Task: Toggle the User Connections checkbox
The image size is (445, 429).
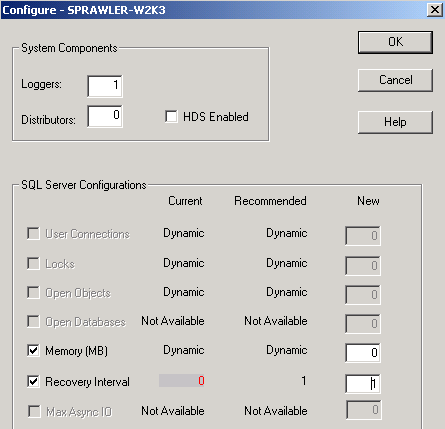Action: (x=33, y=233)
